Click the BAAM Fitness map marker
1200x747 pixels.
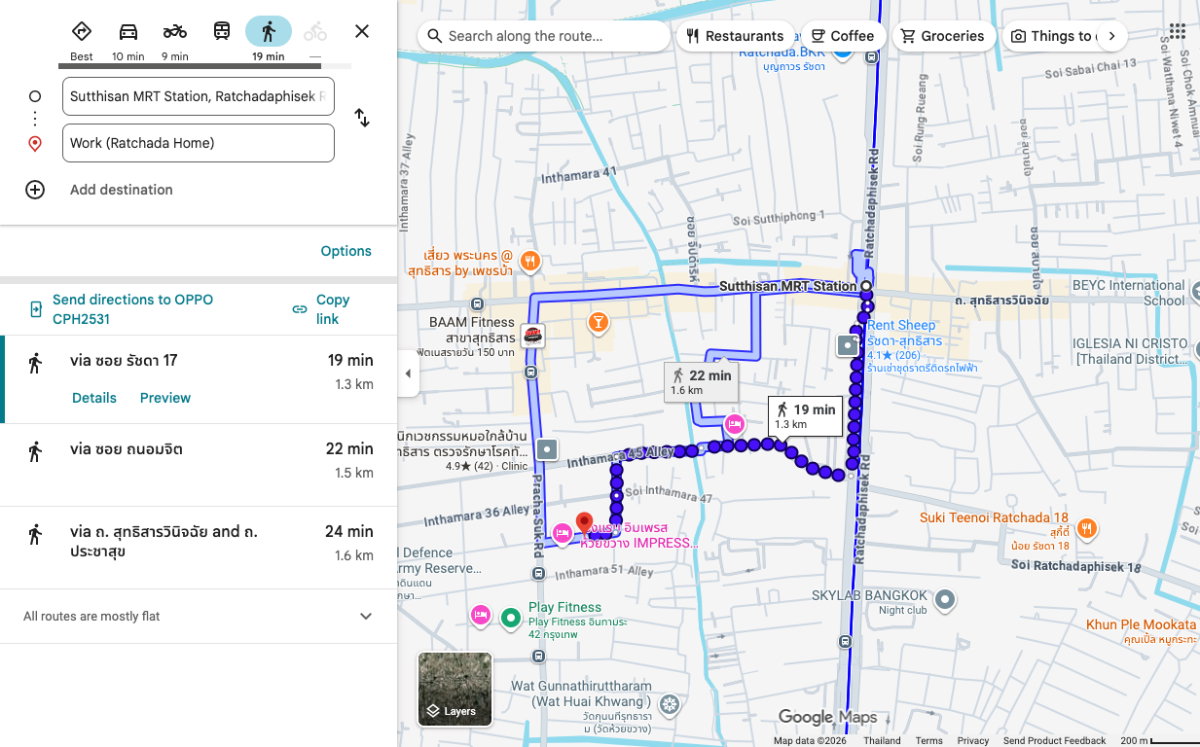coord(534,335)
